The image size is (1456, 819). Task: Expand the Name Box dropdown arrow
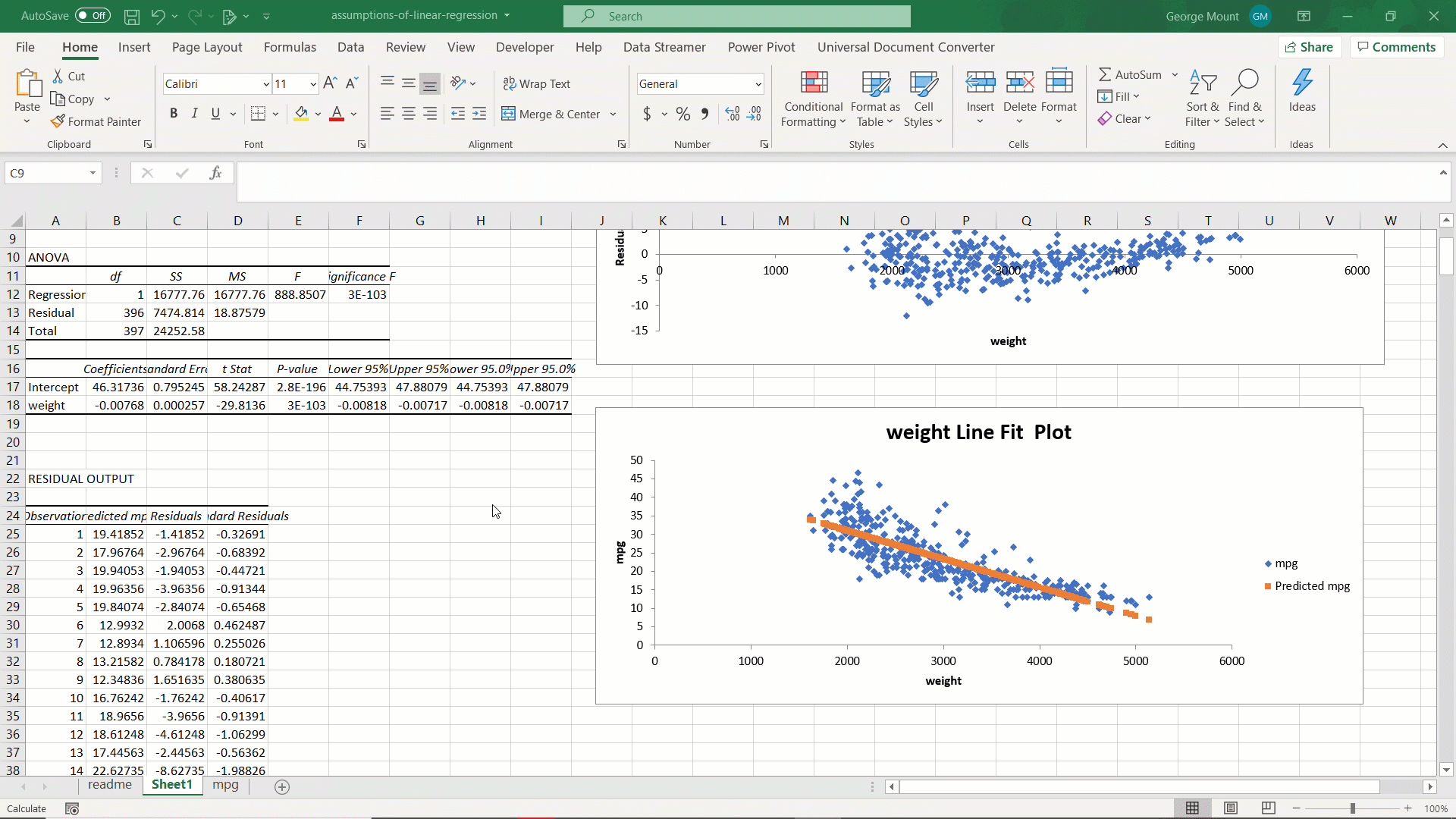(x=93, y=173)
